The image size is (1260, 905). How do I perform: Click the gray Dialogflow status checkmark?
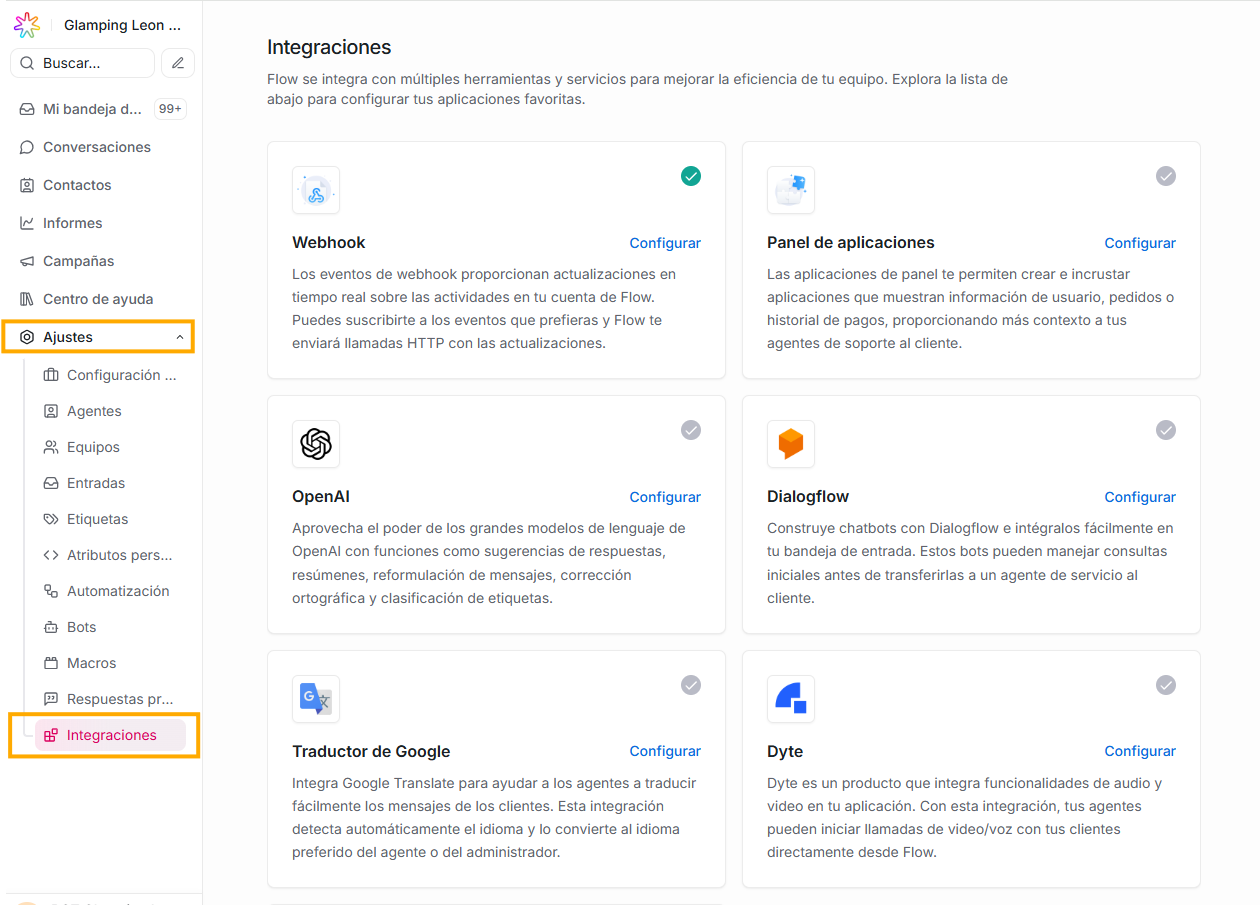point(1166,430)
